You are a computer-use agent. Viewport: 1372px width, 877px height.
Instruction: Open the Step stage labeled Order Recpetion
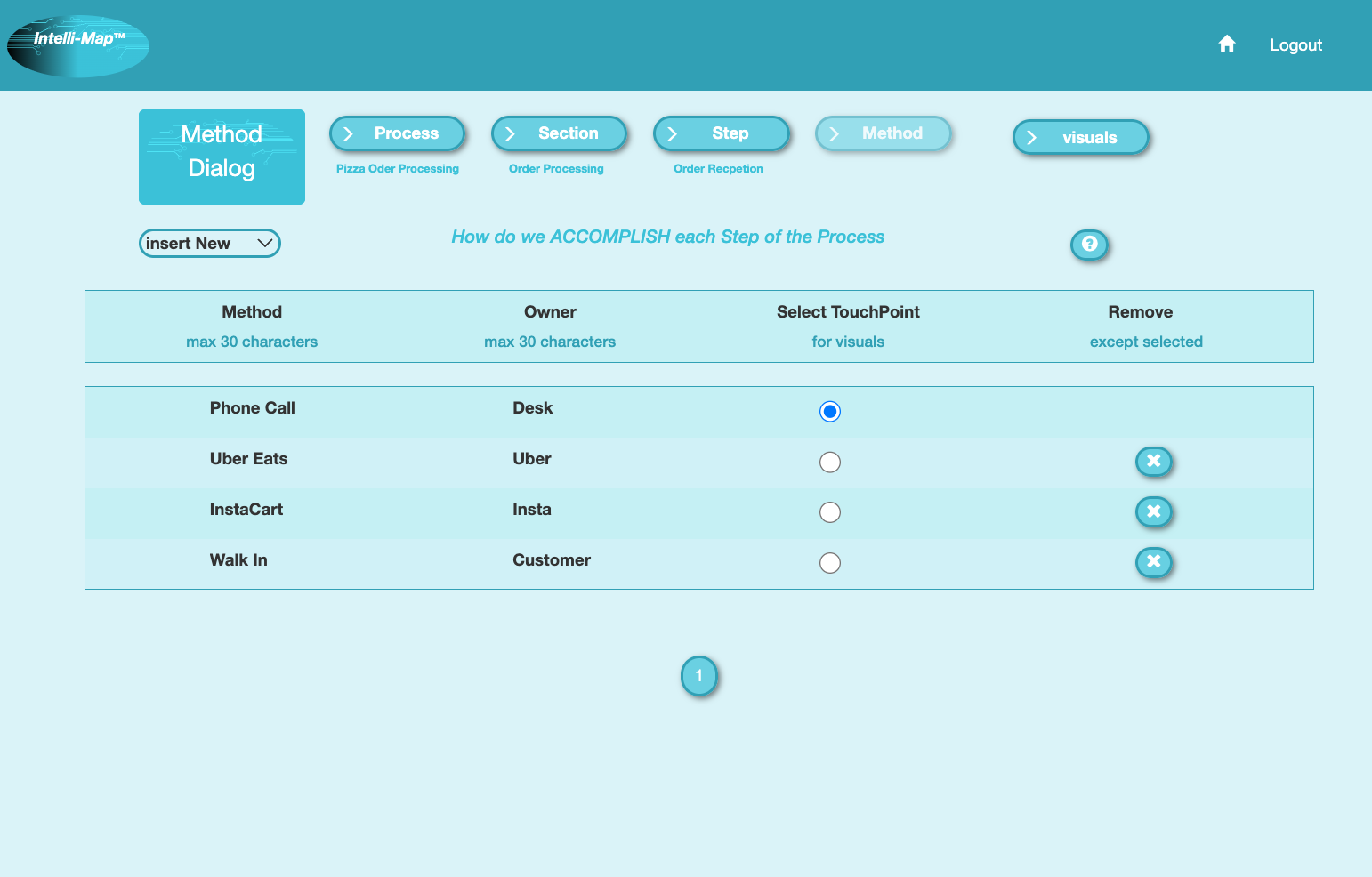click(x=719, y=168)
